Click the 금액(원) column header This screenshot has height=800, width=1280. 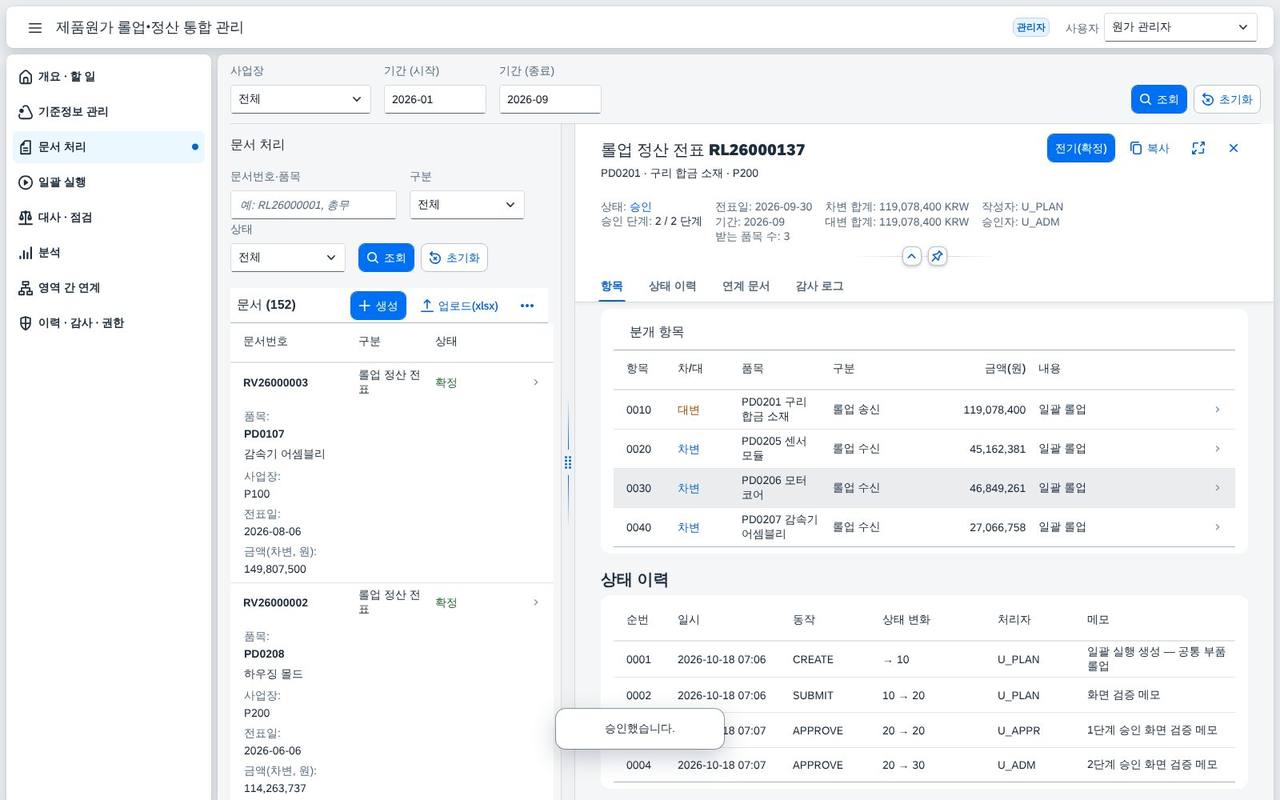click(x=1005, y=369)
